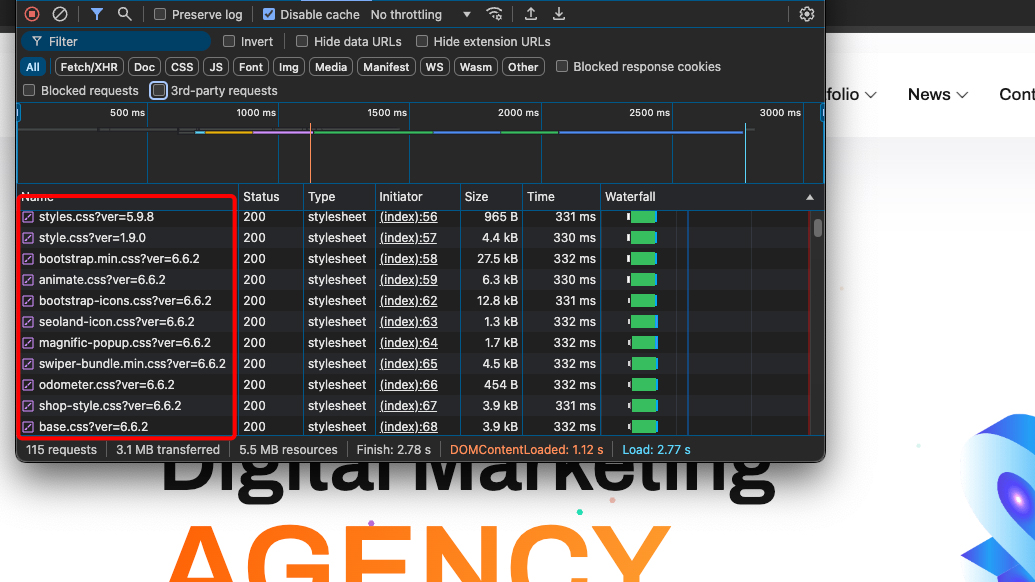Enable the Preserve log checkbox
1035x582 pixels.
coord(160,15)
